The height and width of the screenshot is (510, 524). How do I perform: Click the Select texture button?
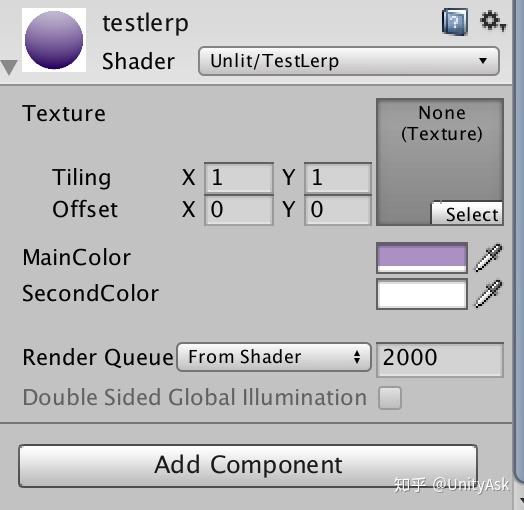[x=467, y=213]
